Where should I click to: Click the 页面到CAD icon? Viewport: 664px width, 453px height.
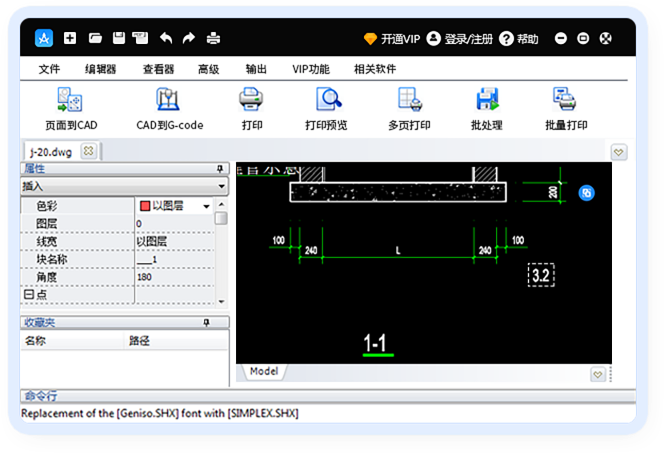tap(70, 100)
